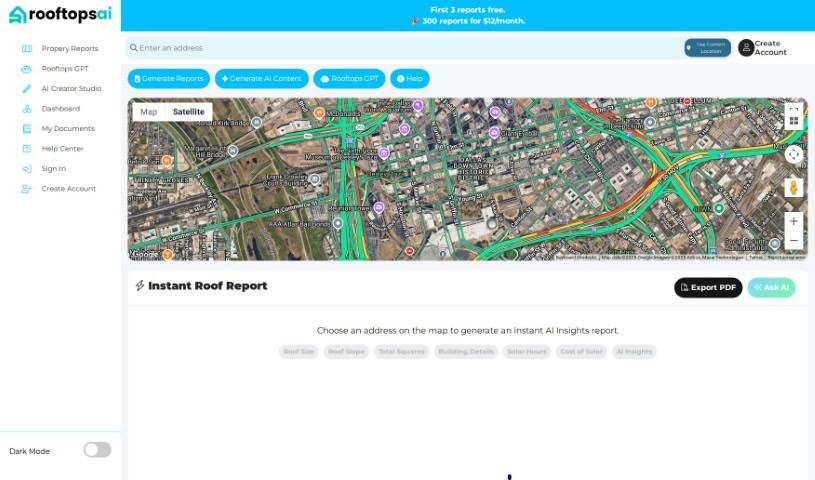Click the Generate Reports button
Screen dimensions: 815x480
click(x=169, y=78)
